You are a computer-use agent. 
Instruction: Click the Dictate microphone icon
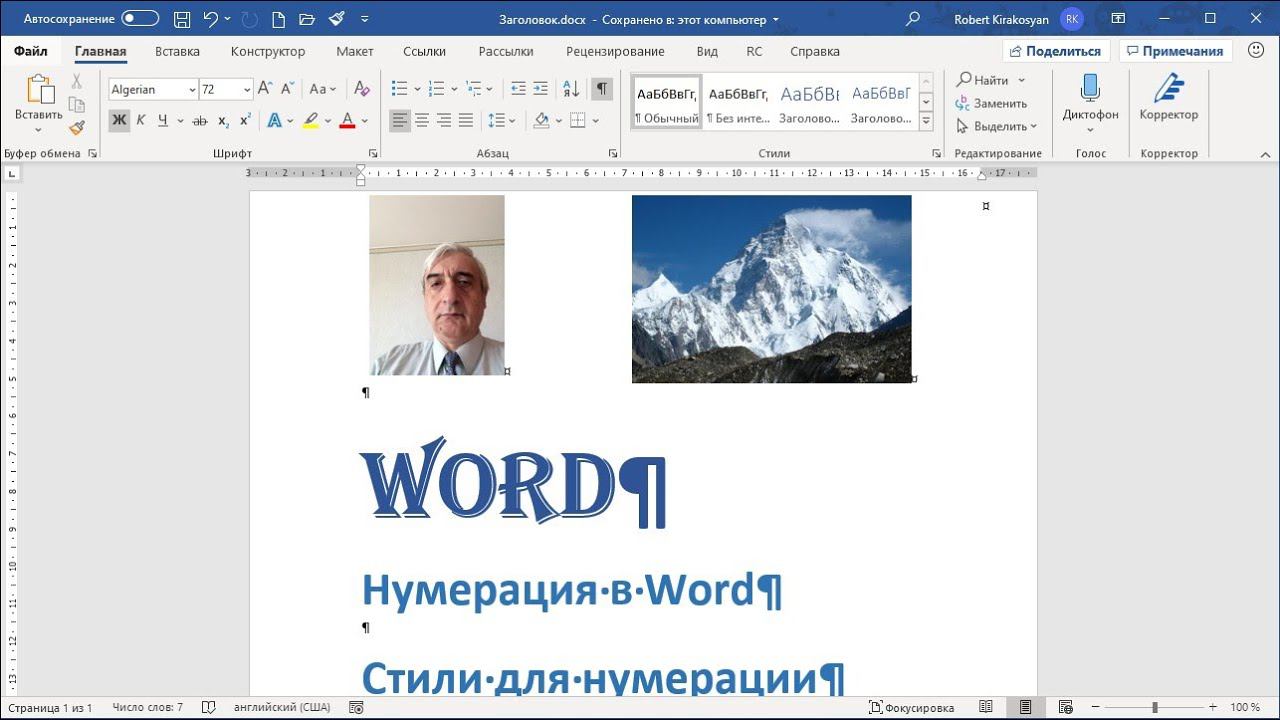(1090, 88)
